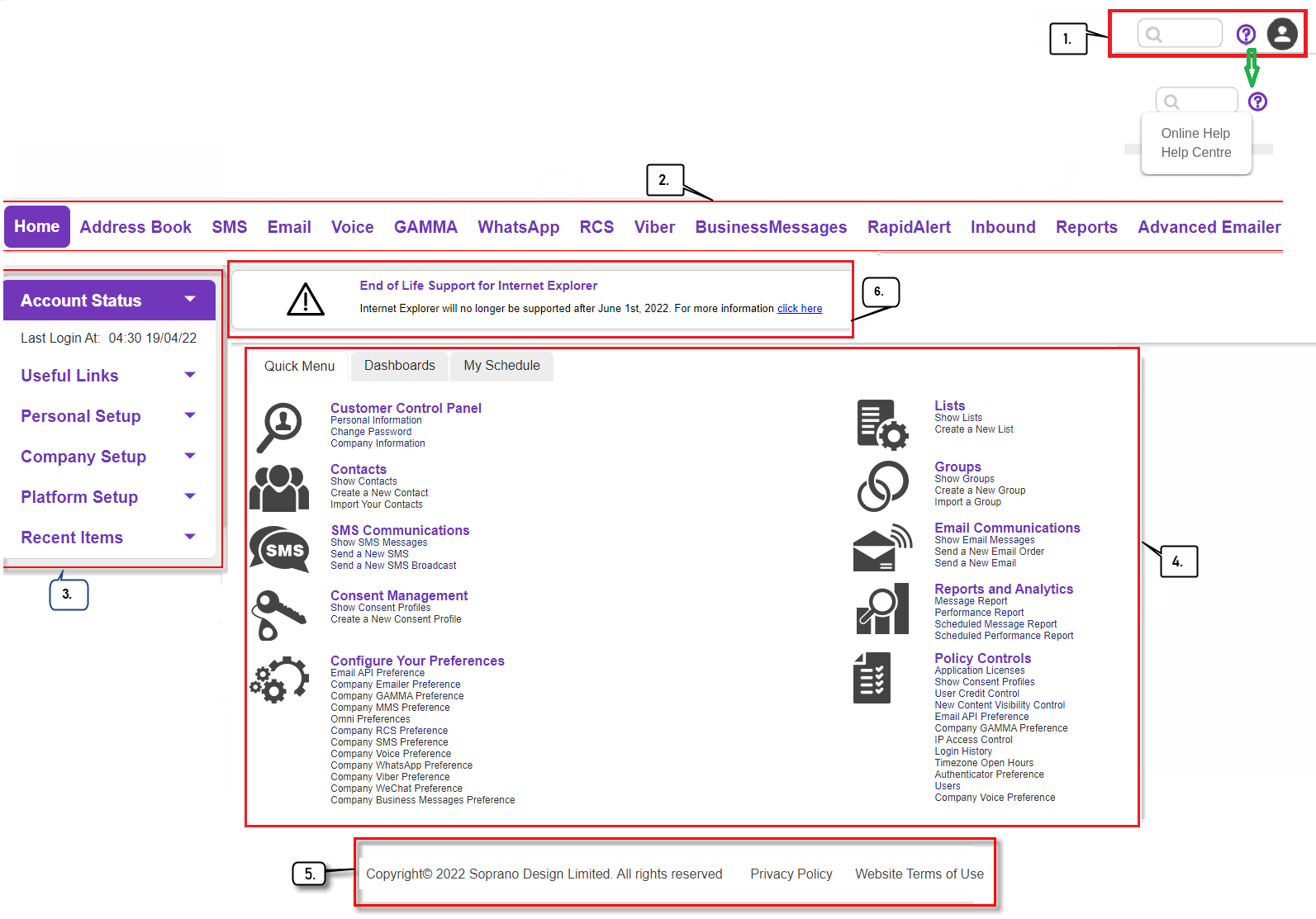Click the Policy Controls checklist icon
The image size is (1316, 919).
coord(872,678)
